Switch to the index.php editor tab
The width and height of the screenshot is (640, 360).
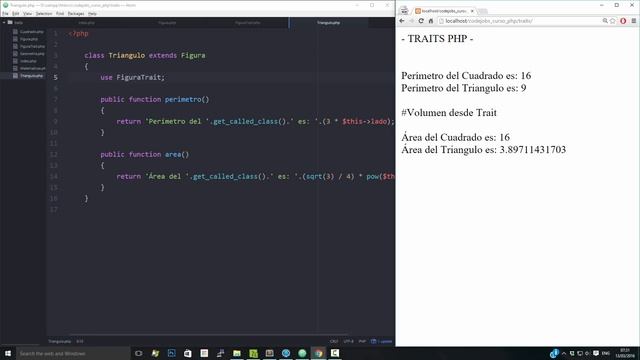click(x=87, y=23)
